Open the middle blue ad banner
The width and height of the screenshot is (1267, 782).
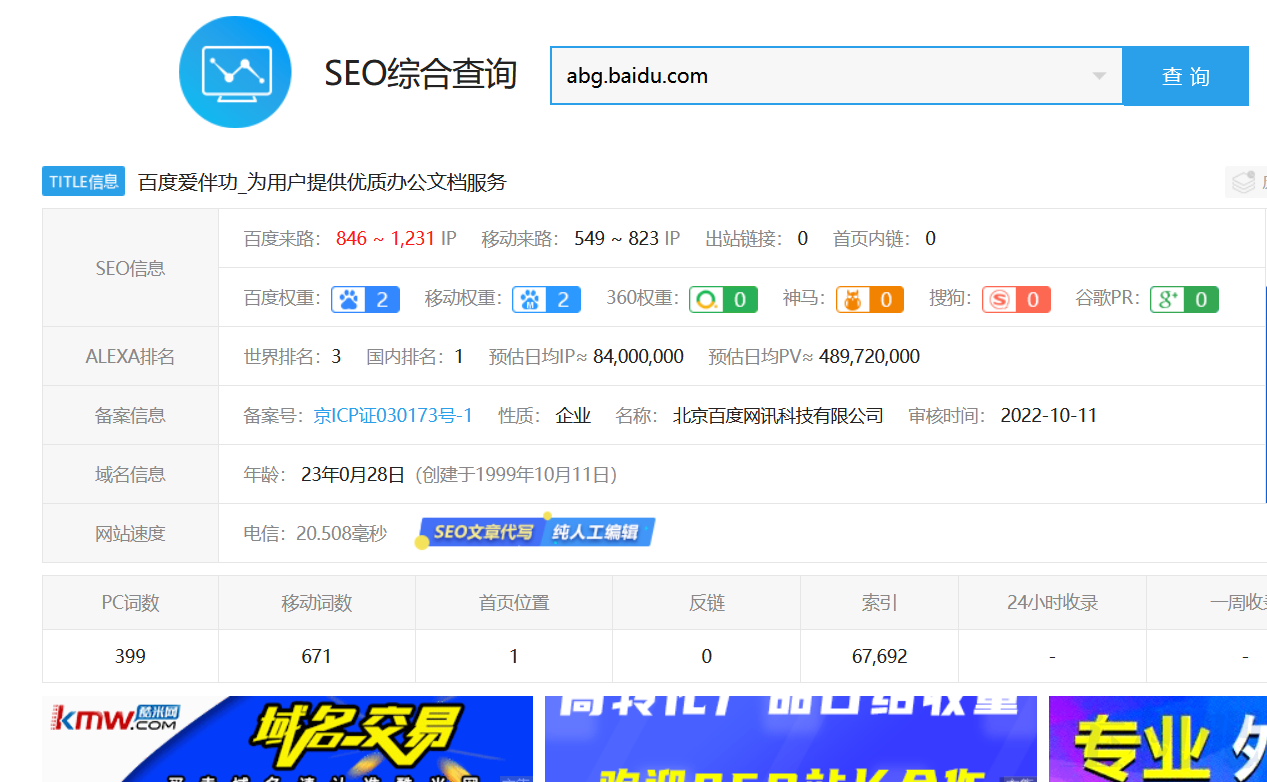pos(791,739)
